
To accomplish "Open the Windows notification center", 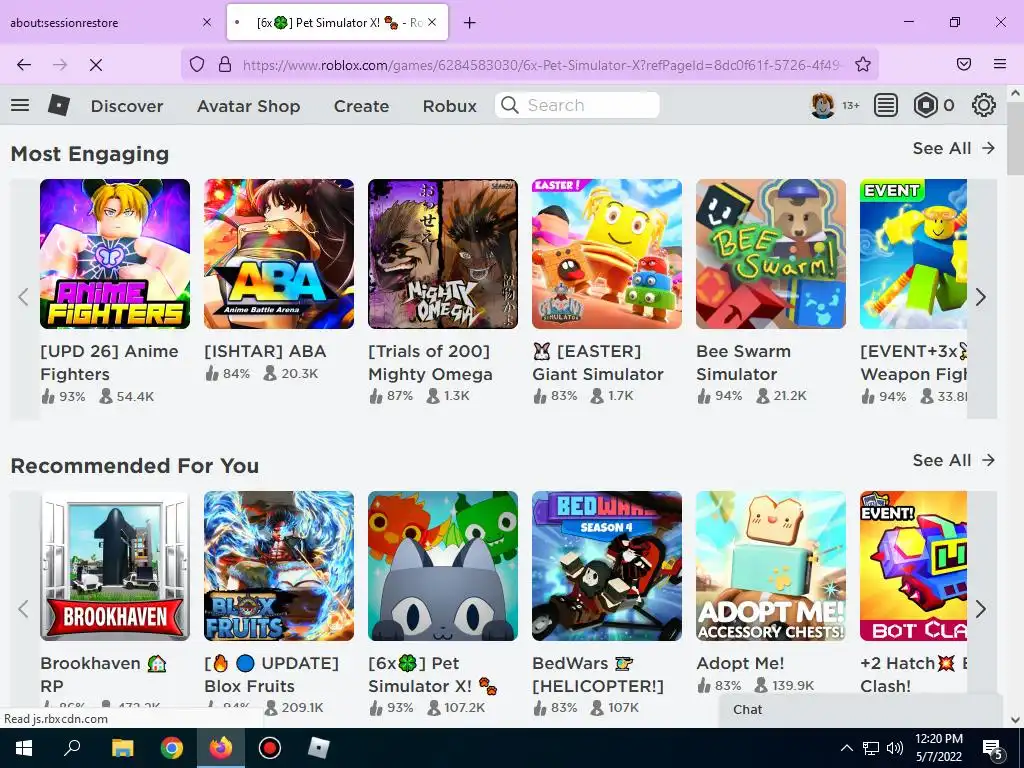I will point(993,749).
